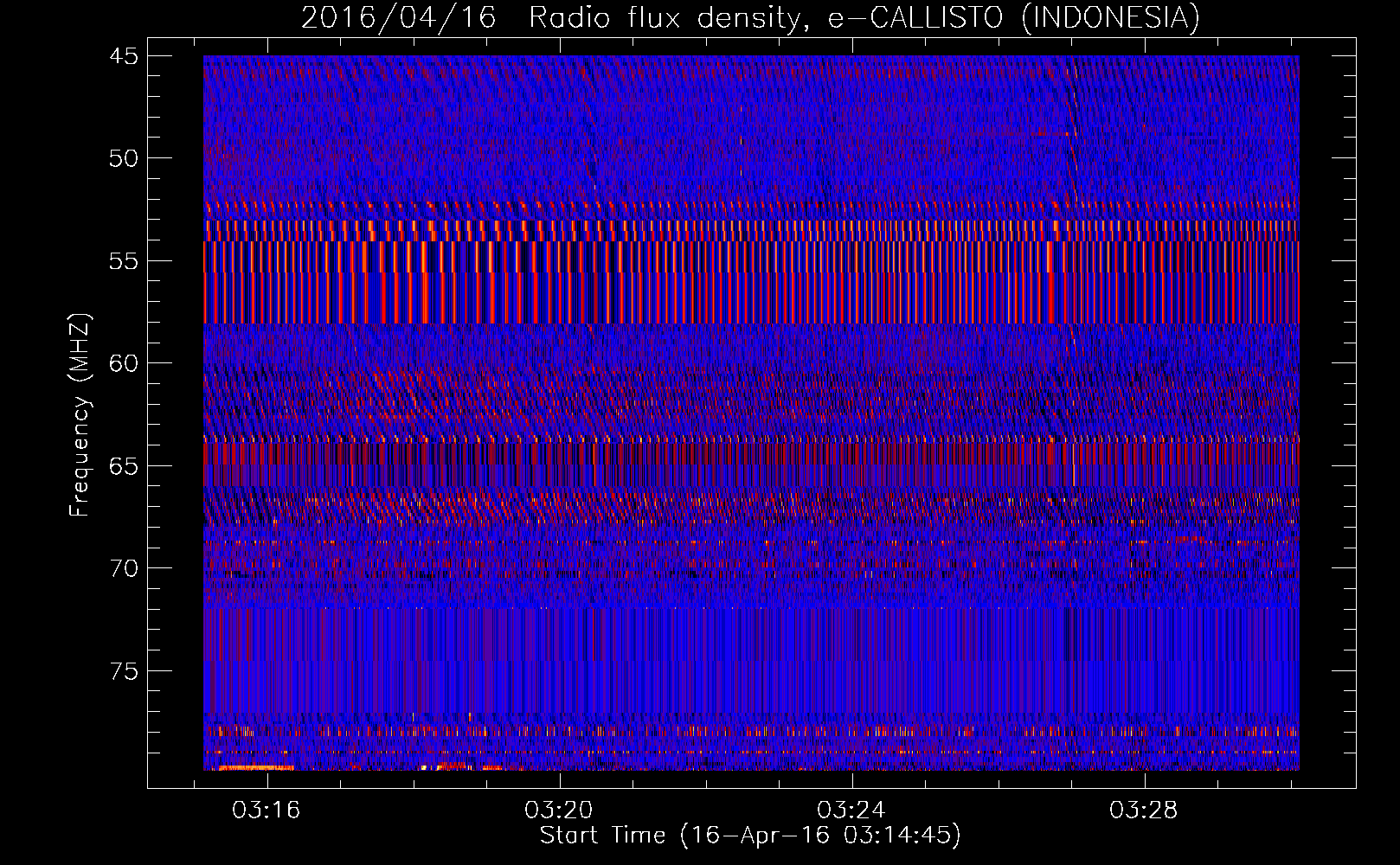Click the plot title with date 2016/04/16

(750, 17)
